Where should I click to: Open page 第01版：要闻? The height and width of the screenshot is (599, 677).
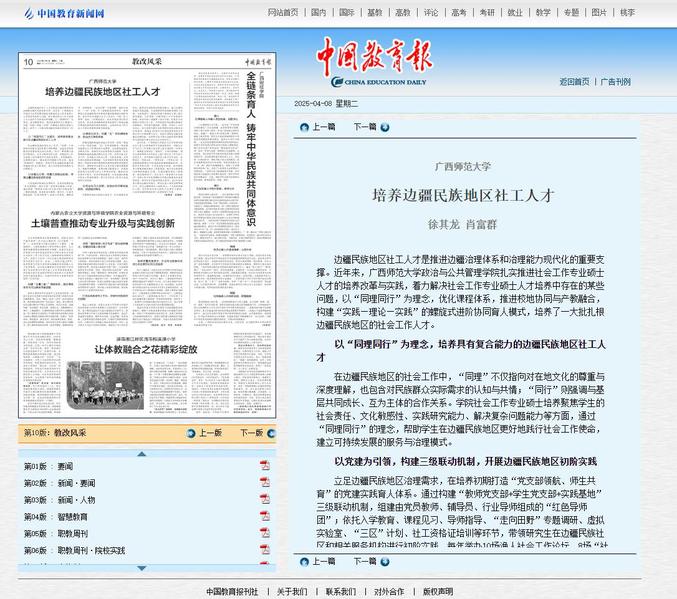click(x=48, y=466)
